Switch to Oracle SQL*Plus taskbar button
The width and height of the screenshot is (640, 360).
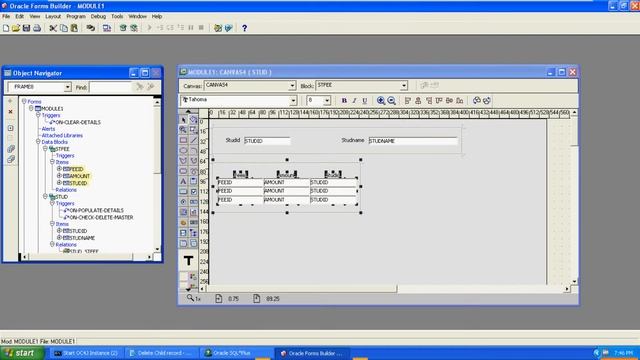[235, 353]
